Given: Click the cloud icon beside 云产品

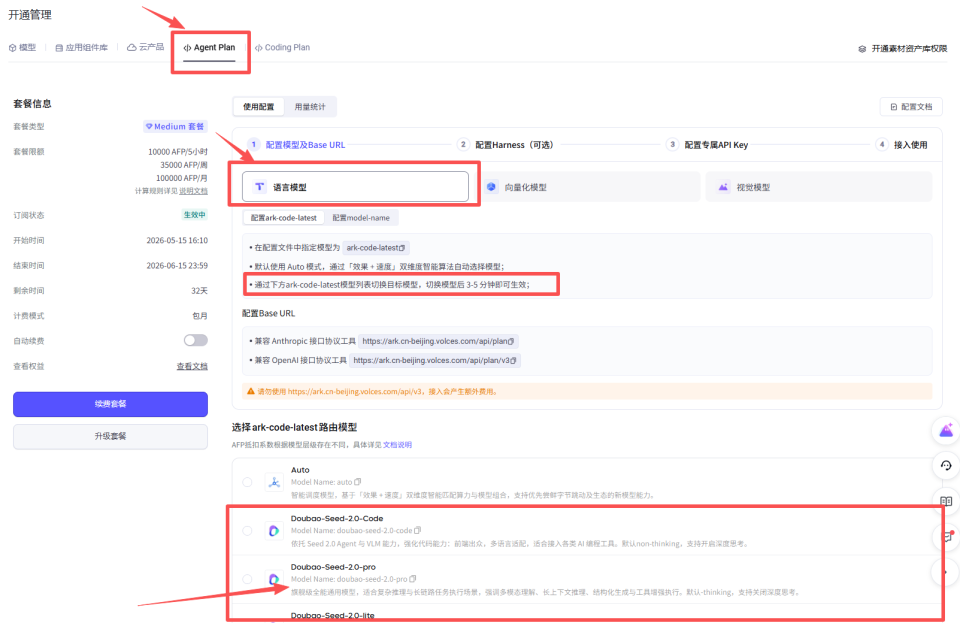Looking at the screenshot, I should pyautogui.click(x=131, y=47).
